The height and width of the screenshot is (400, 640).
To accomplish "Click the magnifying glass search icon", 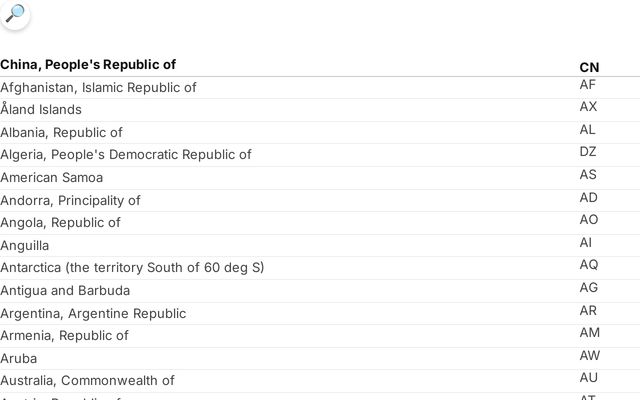I will point(15,14).
